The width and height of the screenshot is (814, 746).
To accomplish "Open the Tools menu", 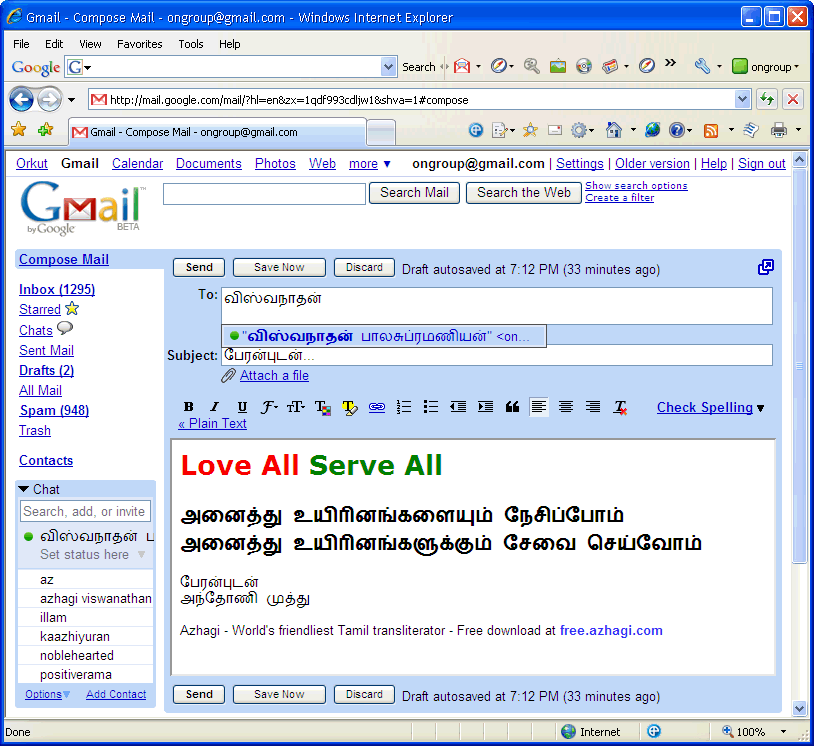I will coord(191,44).
